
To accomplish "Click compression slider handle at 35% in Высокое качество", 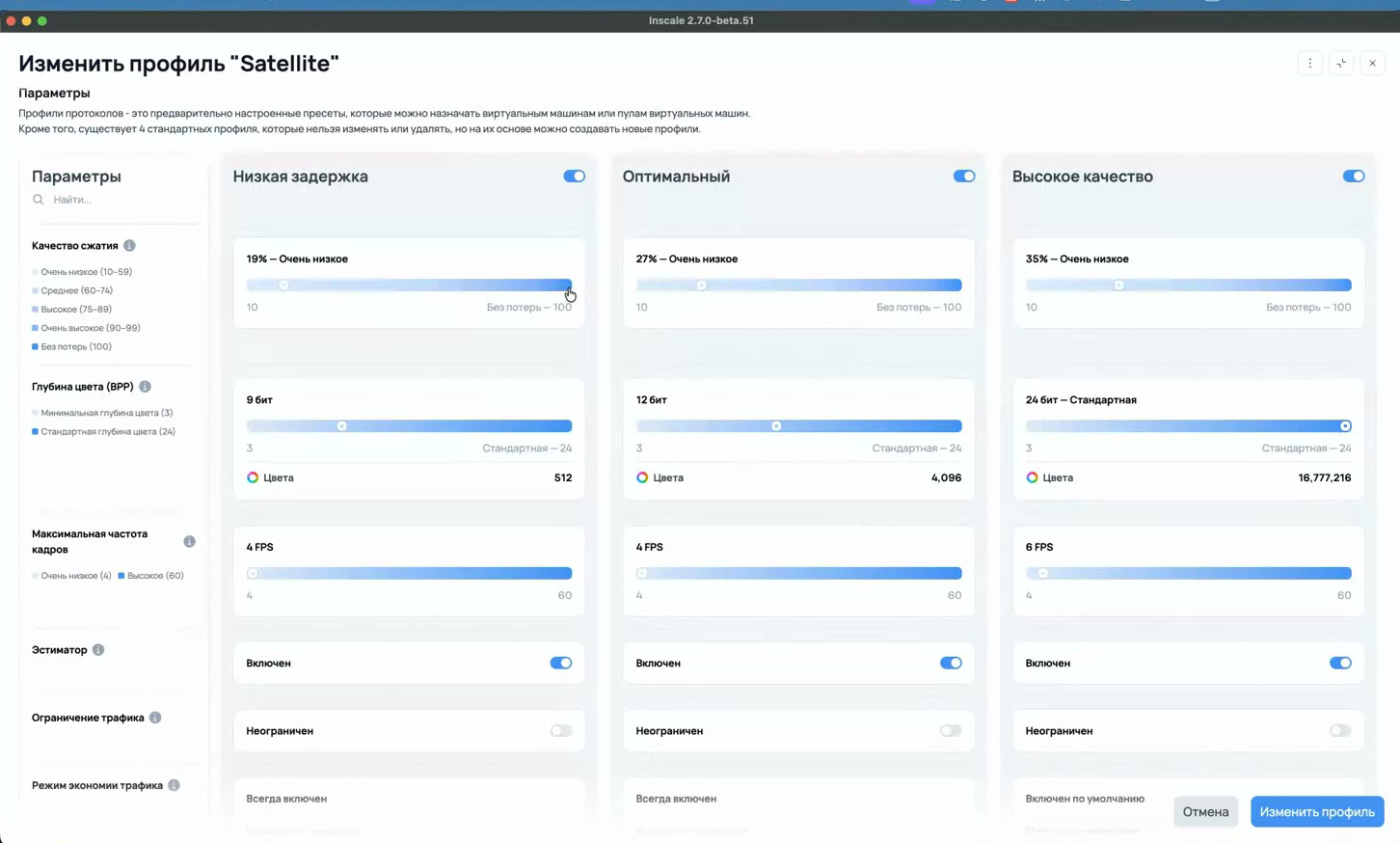I will point(1118,286).
